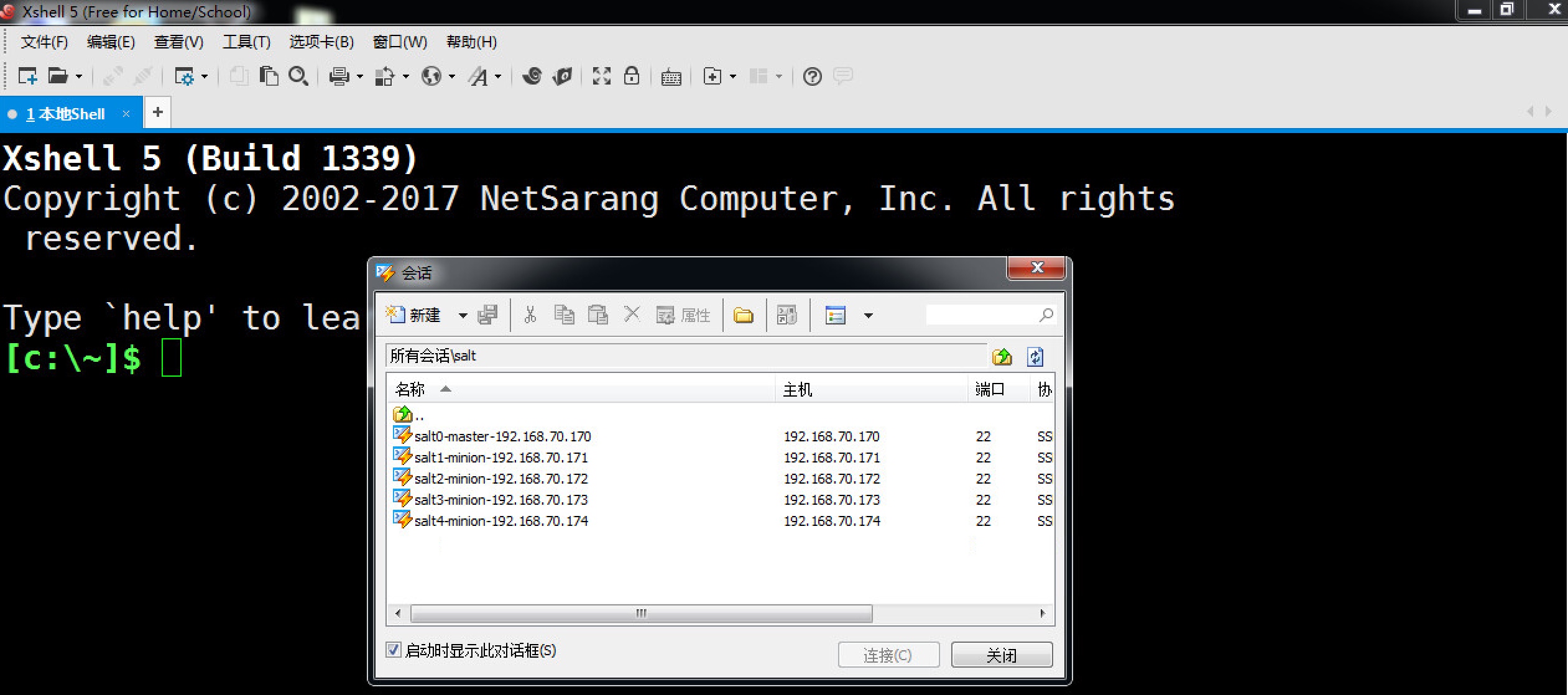Click the globe Encoding icon
Screen dimensions: 1568x695
point(431,76)
